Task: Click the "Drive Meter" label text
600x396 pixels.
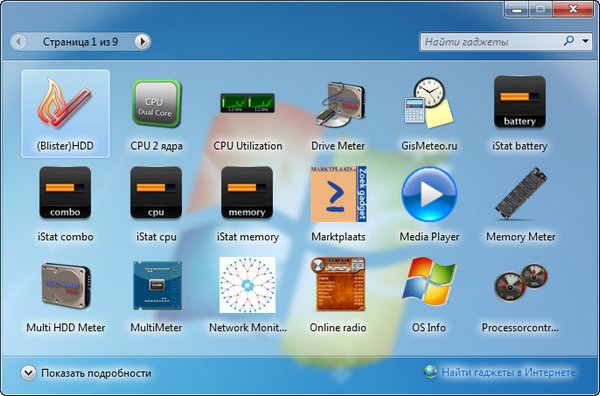Action: [x=338, y=146]
